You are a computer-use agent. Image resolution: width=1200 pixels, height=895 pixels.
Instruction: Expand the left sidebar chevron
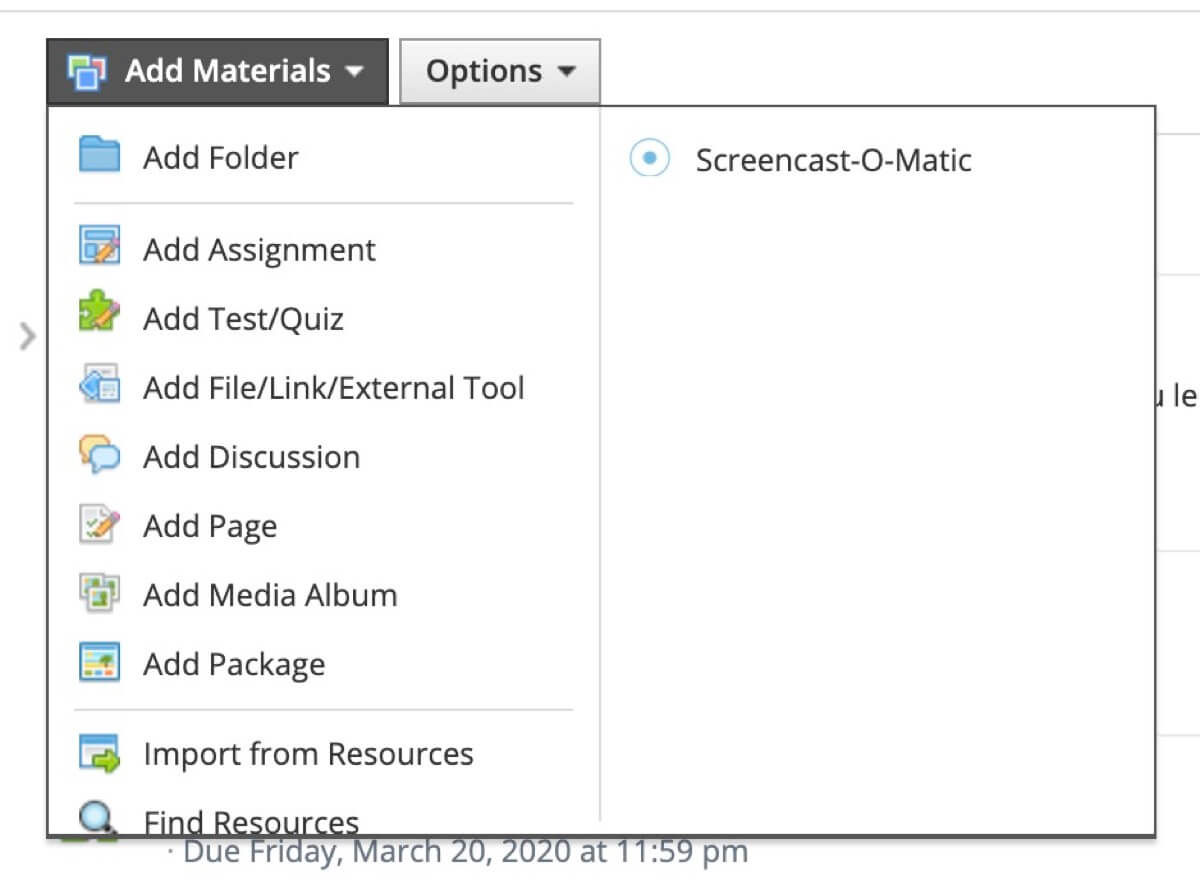click(x=27, y=337)
